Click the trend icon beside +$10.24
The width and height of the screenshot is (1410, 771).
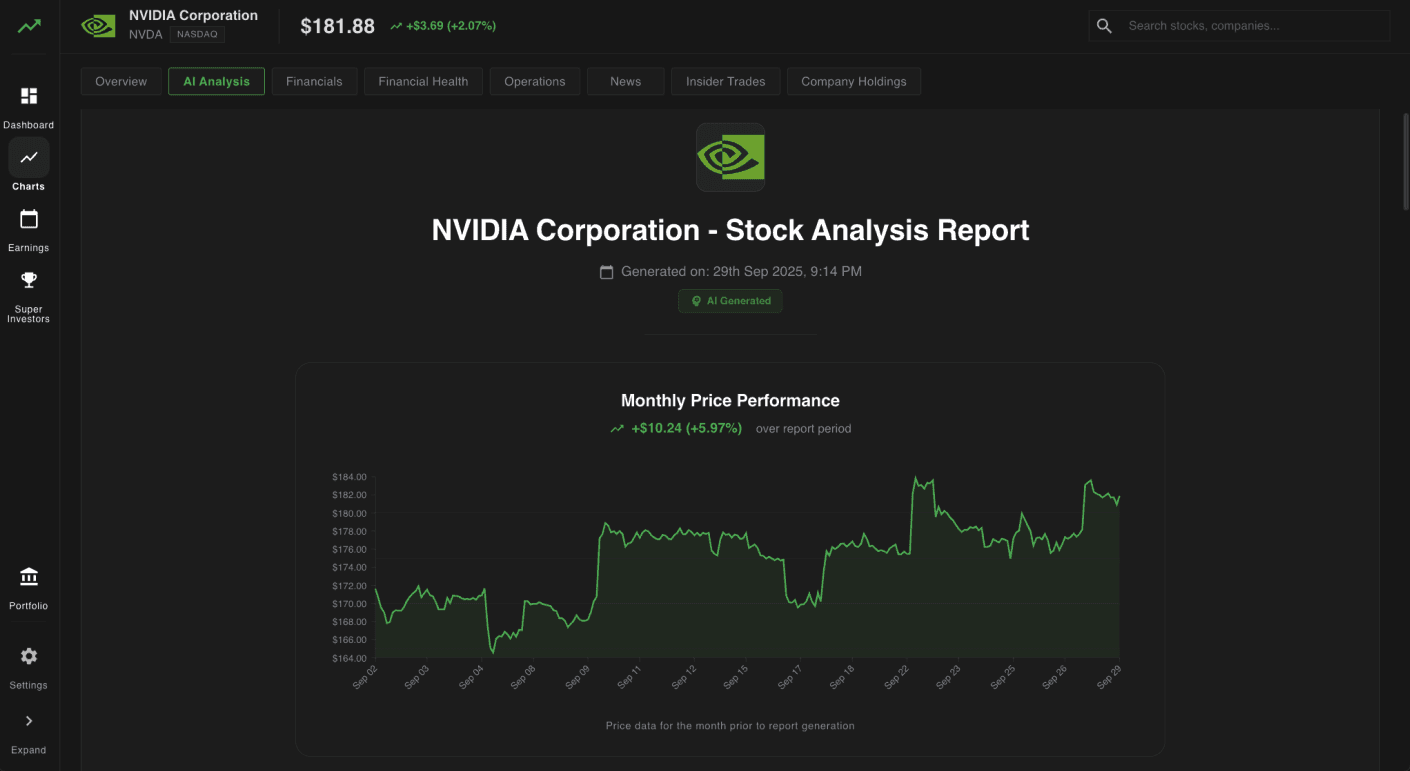617,429
